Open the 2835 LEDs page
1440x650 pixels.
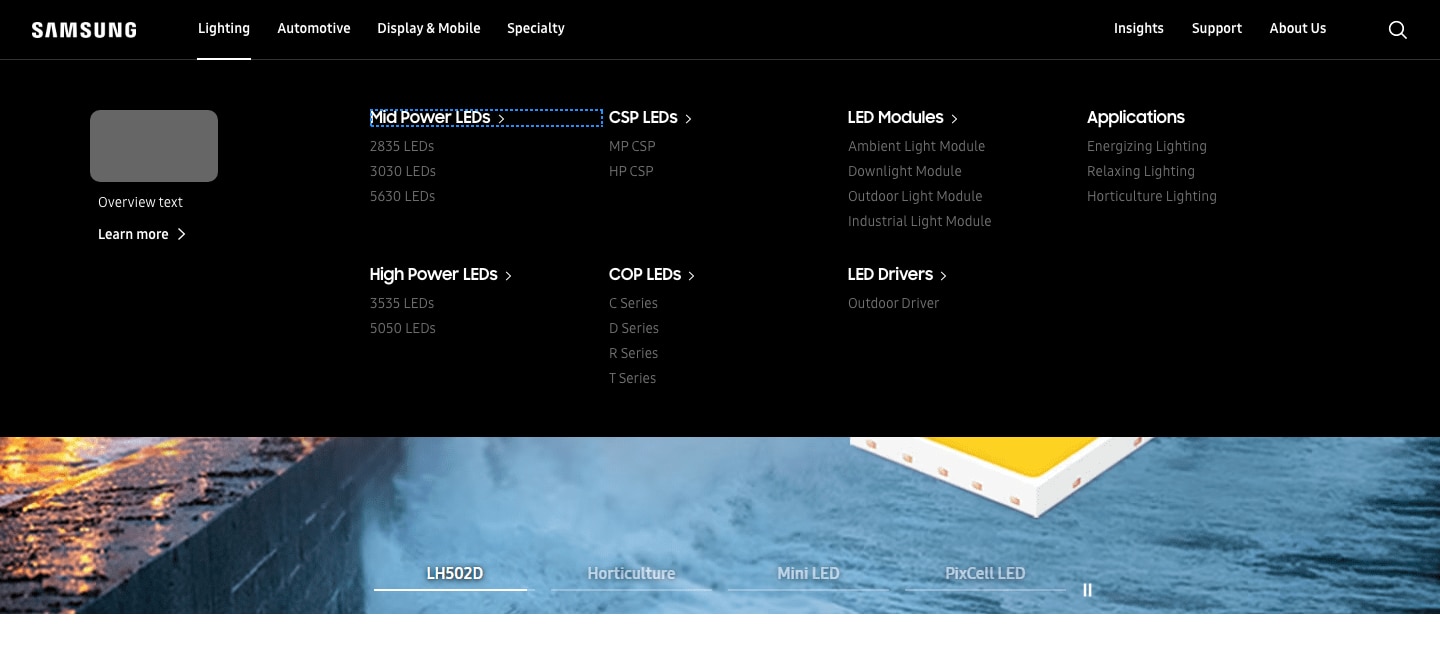tap(402, 146)
